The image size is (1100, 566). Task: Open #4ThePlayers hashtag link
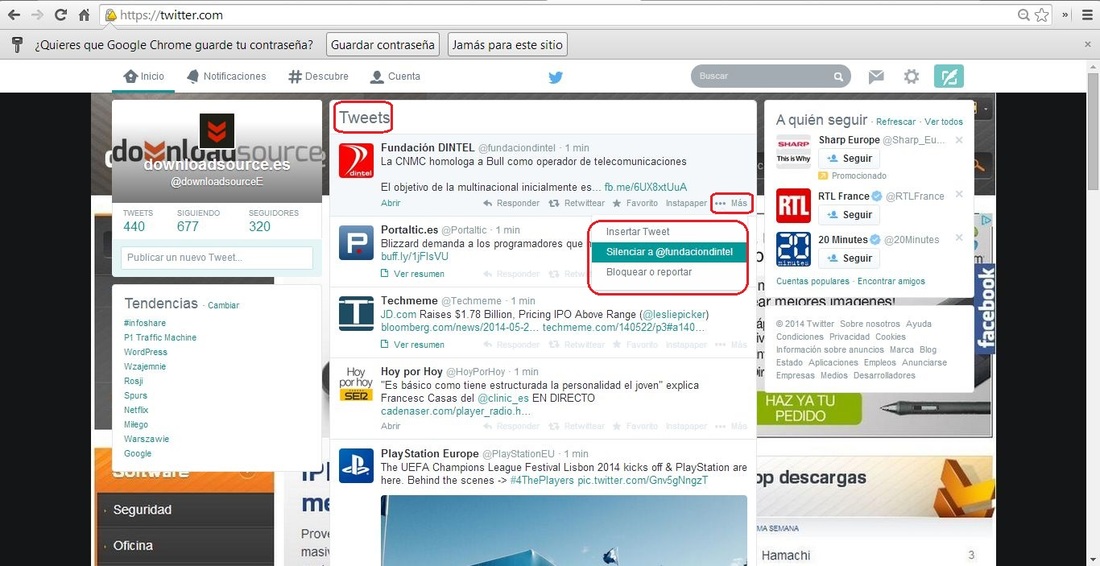542,480
